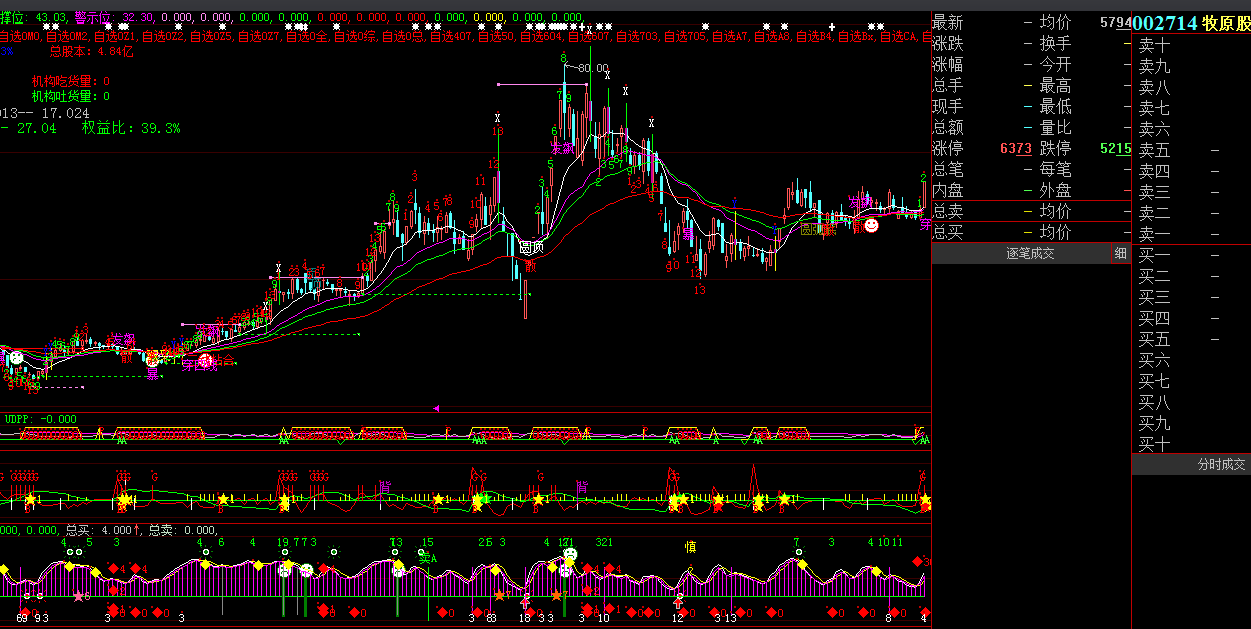The image size is (1251, 629).
Task: Select the 最低 low price label
Action: coord(1056,107)
